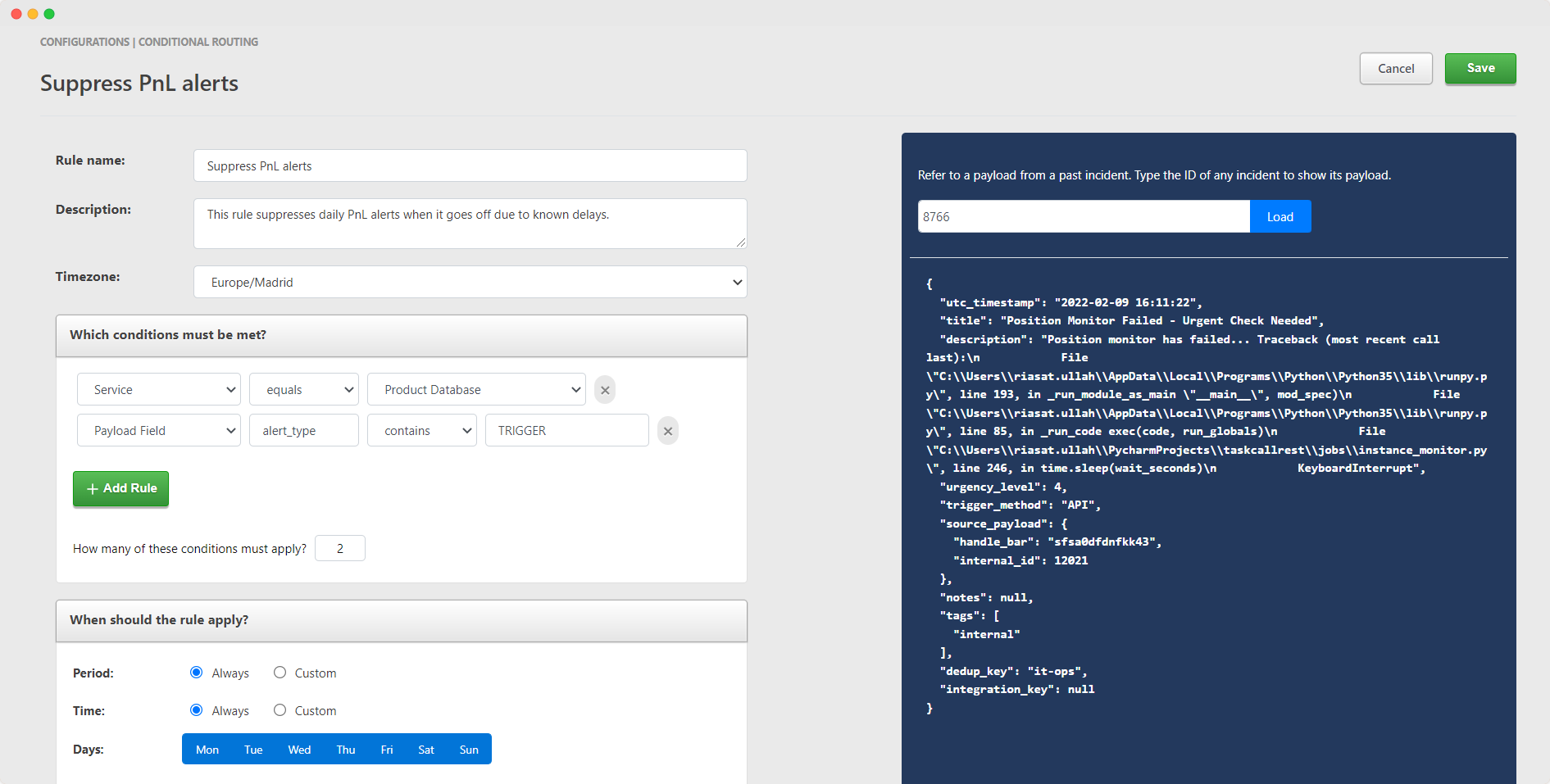The image size is (1550, 784).
Task: Open the Payload Field condition dropdown
Action: (159, 430)
